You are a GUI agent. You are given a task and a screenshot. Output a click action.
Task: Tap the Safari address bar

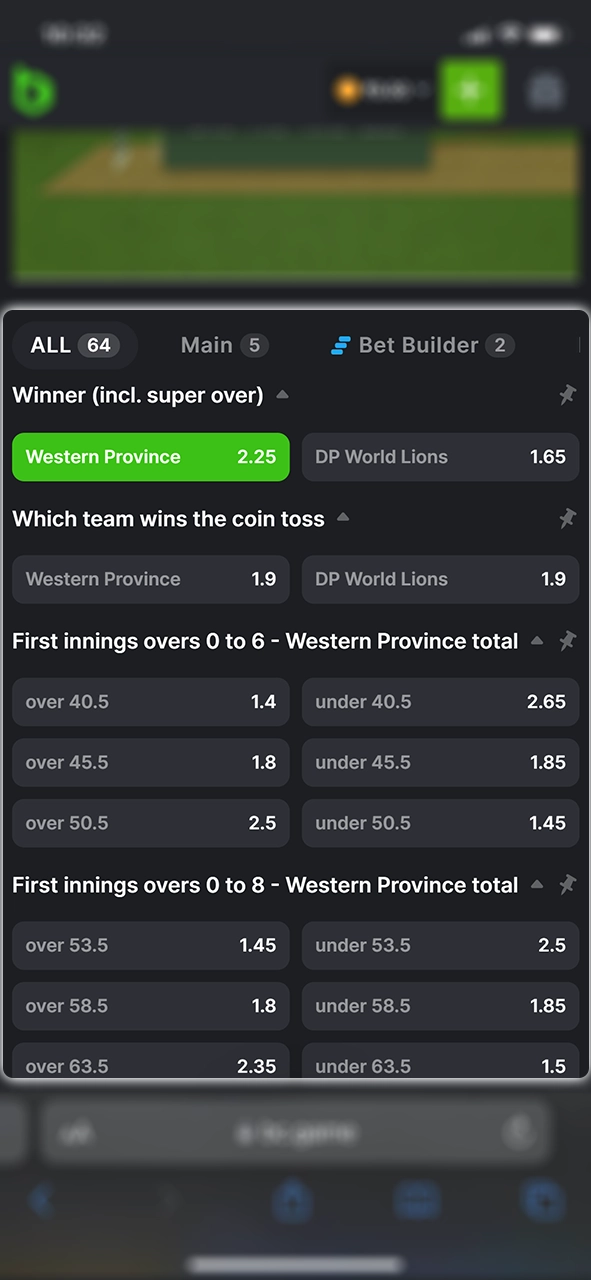click(293, 1131)
